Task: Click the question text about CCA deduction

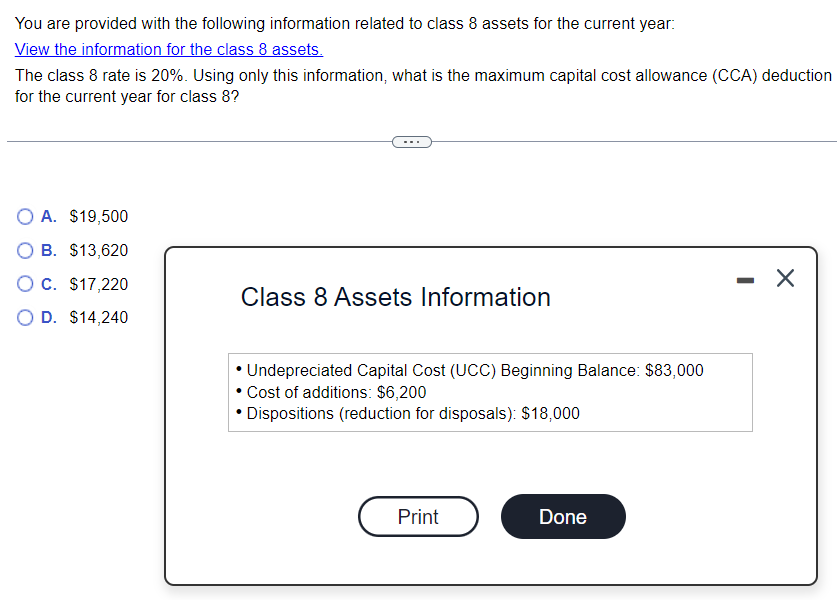Action: [418, 85]
